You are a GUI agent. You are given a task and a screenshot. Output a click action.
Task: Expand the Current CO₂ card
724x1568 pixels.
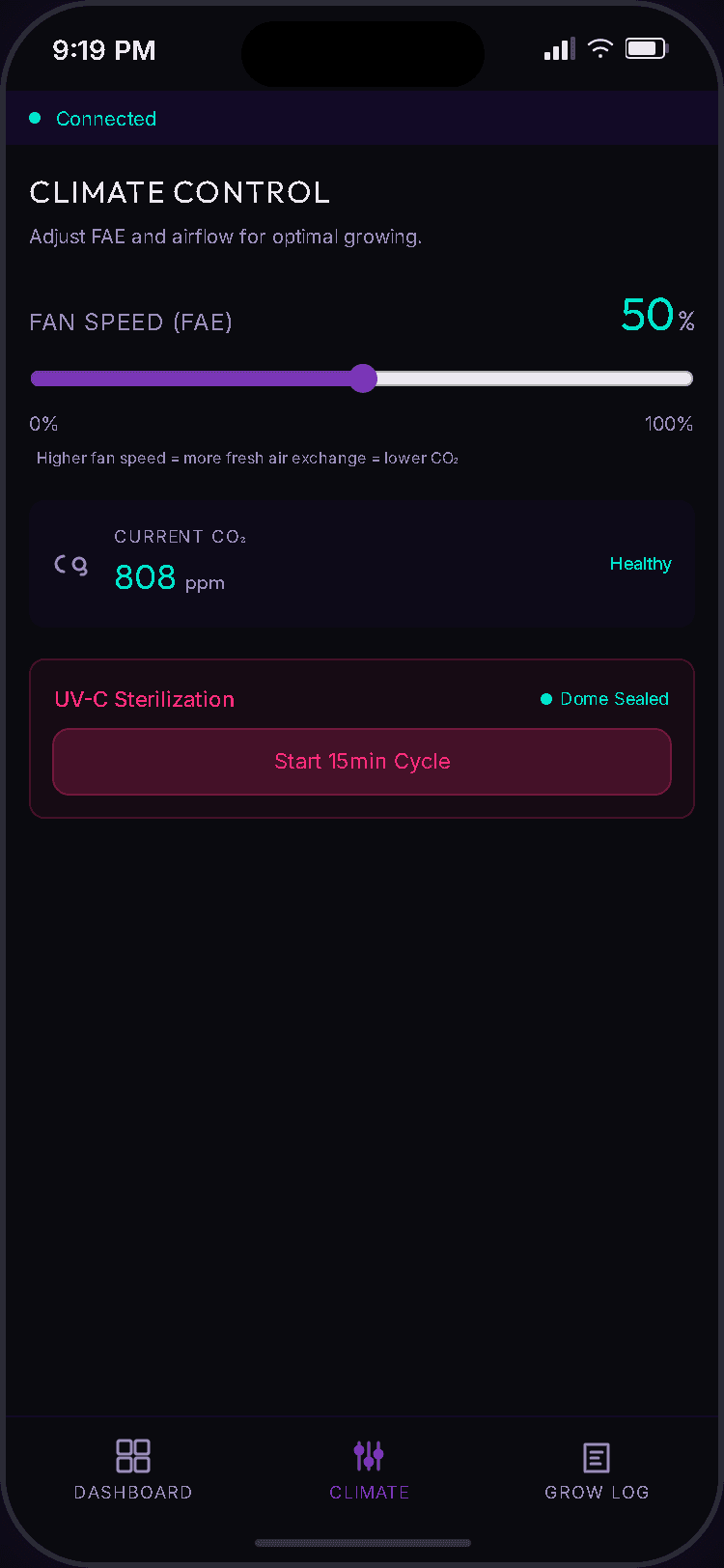(x=361, y=564)
